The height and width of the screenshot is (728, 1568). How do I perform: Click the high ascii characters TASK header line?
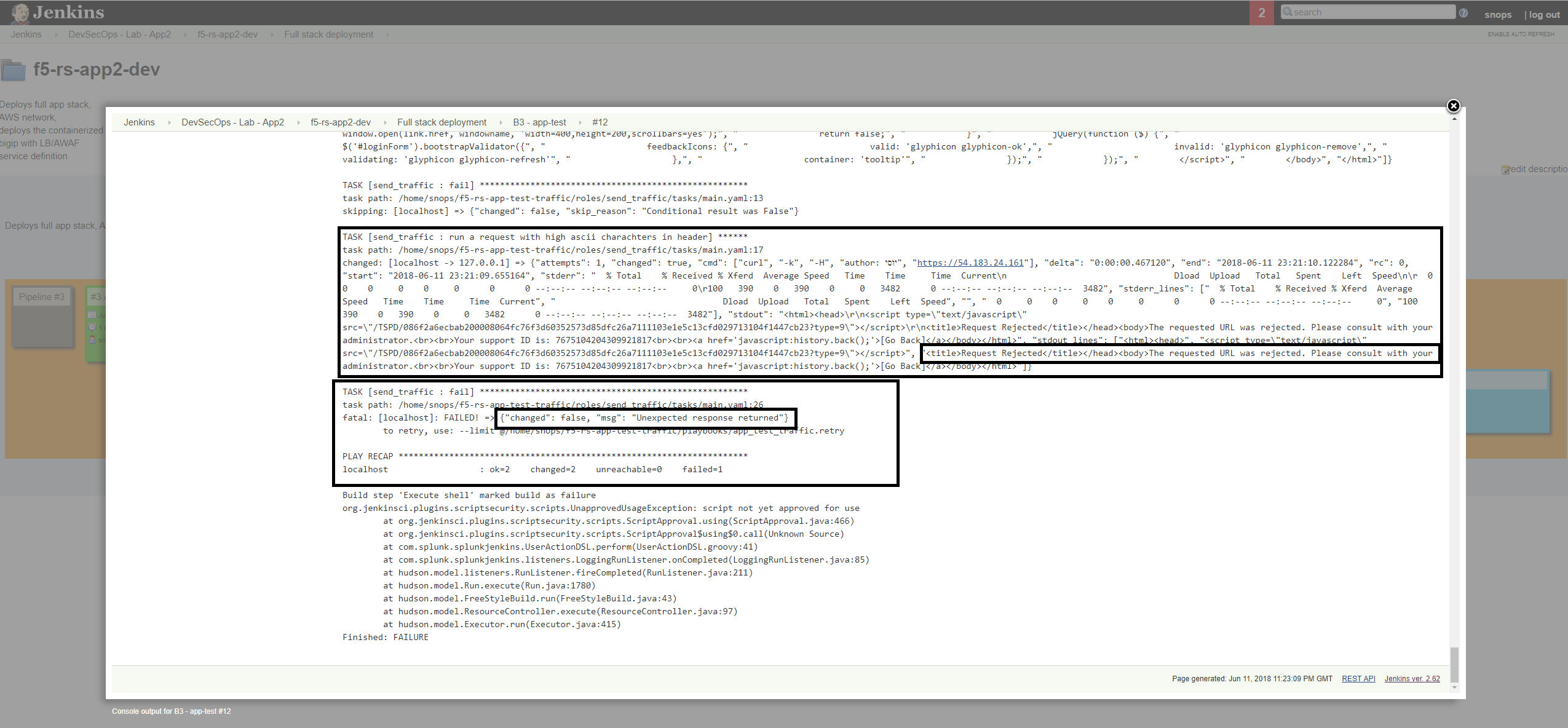545,237
